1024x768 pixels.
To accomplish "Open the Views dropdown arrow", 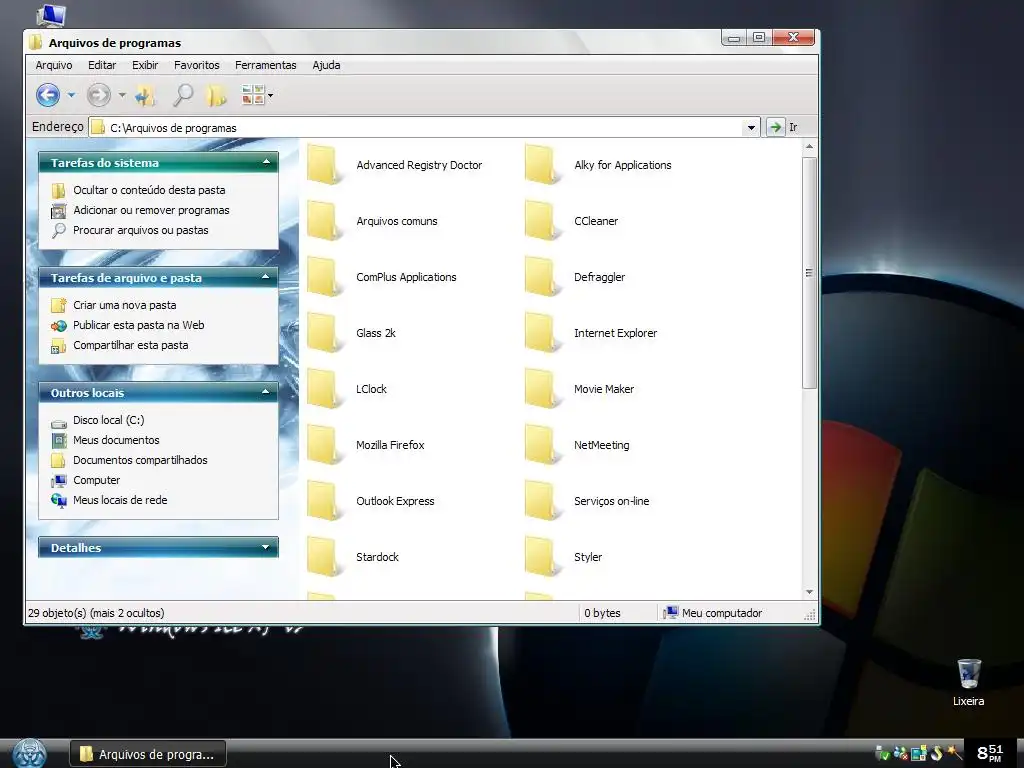I will click(x=270, y=95).
